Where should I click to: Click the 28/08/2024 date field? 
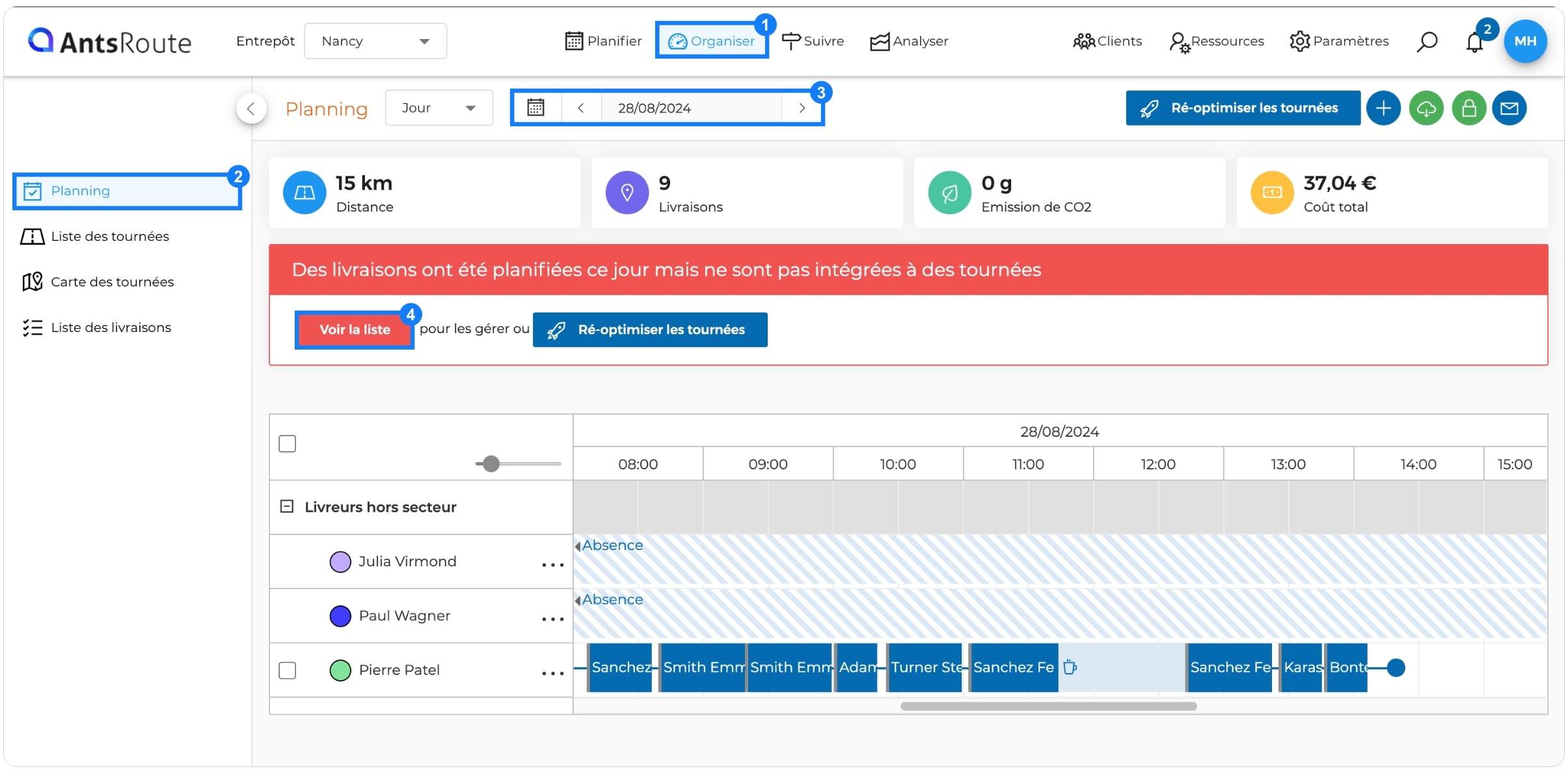(x=691, y=108)
